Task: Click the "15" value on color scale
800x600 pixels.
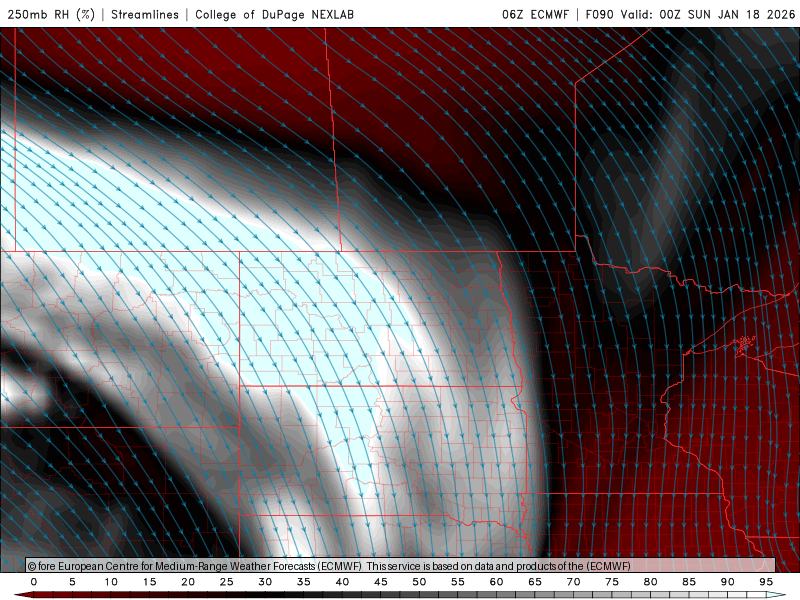Action: coord(149,582)
